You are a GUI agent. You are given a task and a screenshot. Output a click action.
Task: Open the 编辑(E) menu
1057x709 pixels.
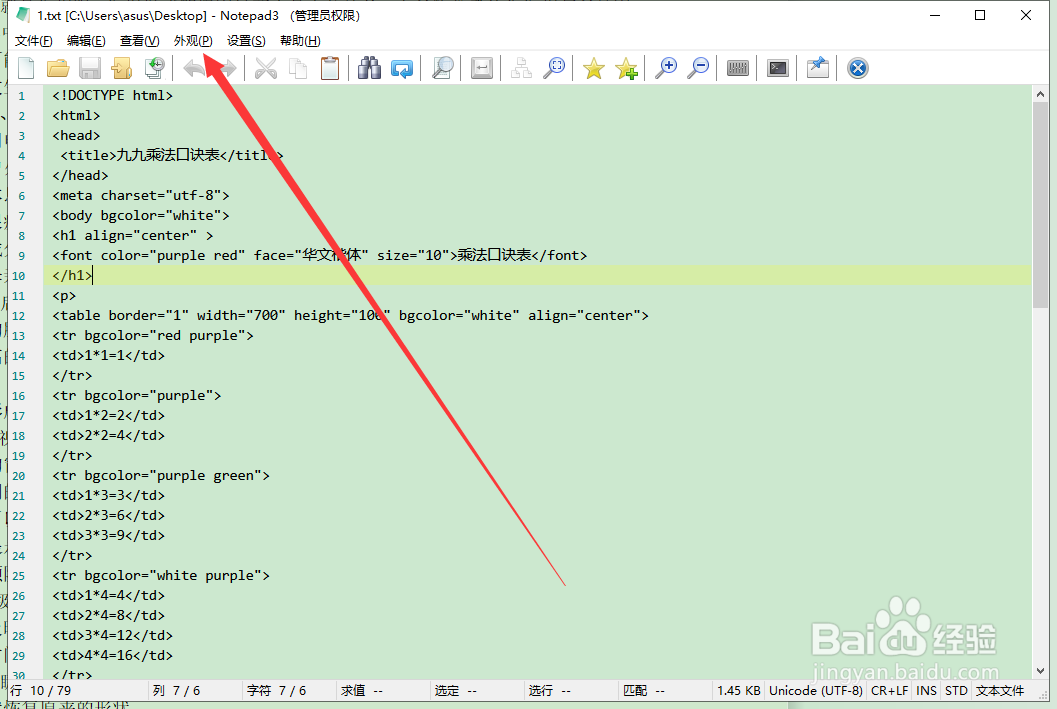click(86, 40)
